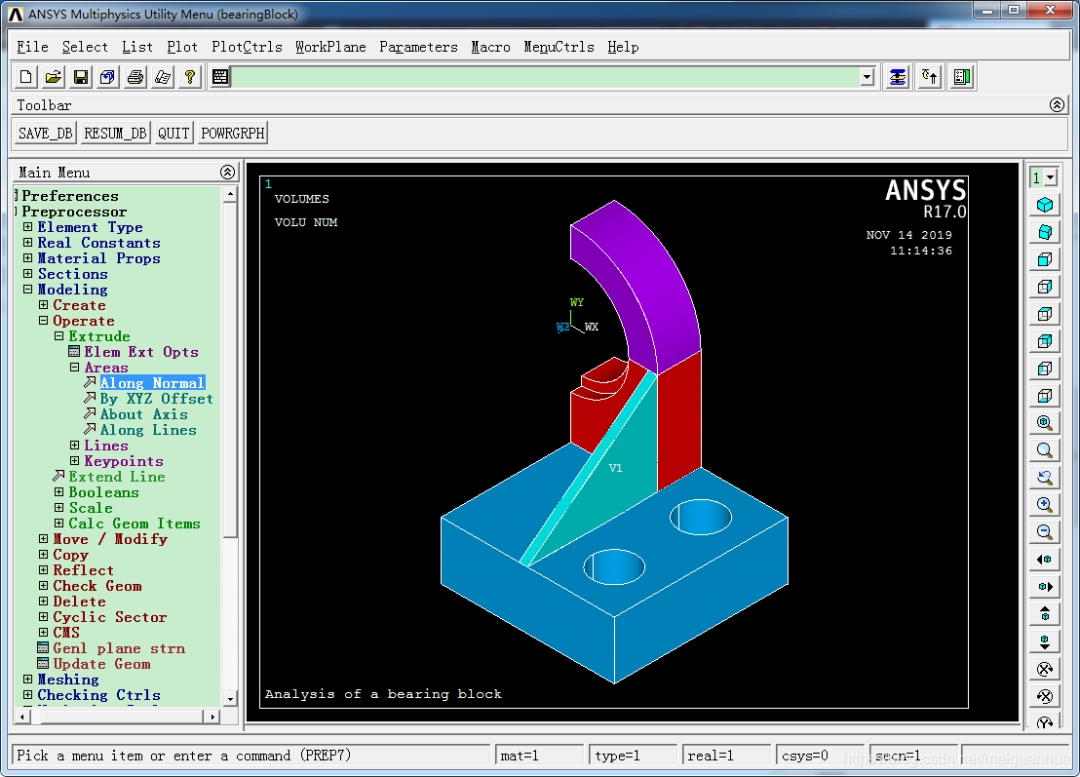This screenshot has height=777, width=1080.
Task: Expand the Element Type node
Action: tap(28, 227)
